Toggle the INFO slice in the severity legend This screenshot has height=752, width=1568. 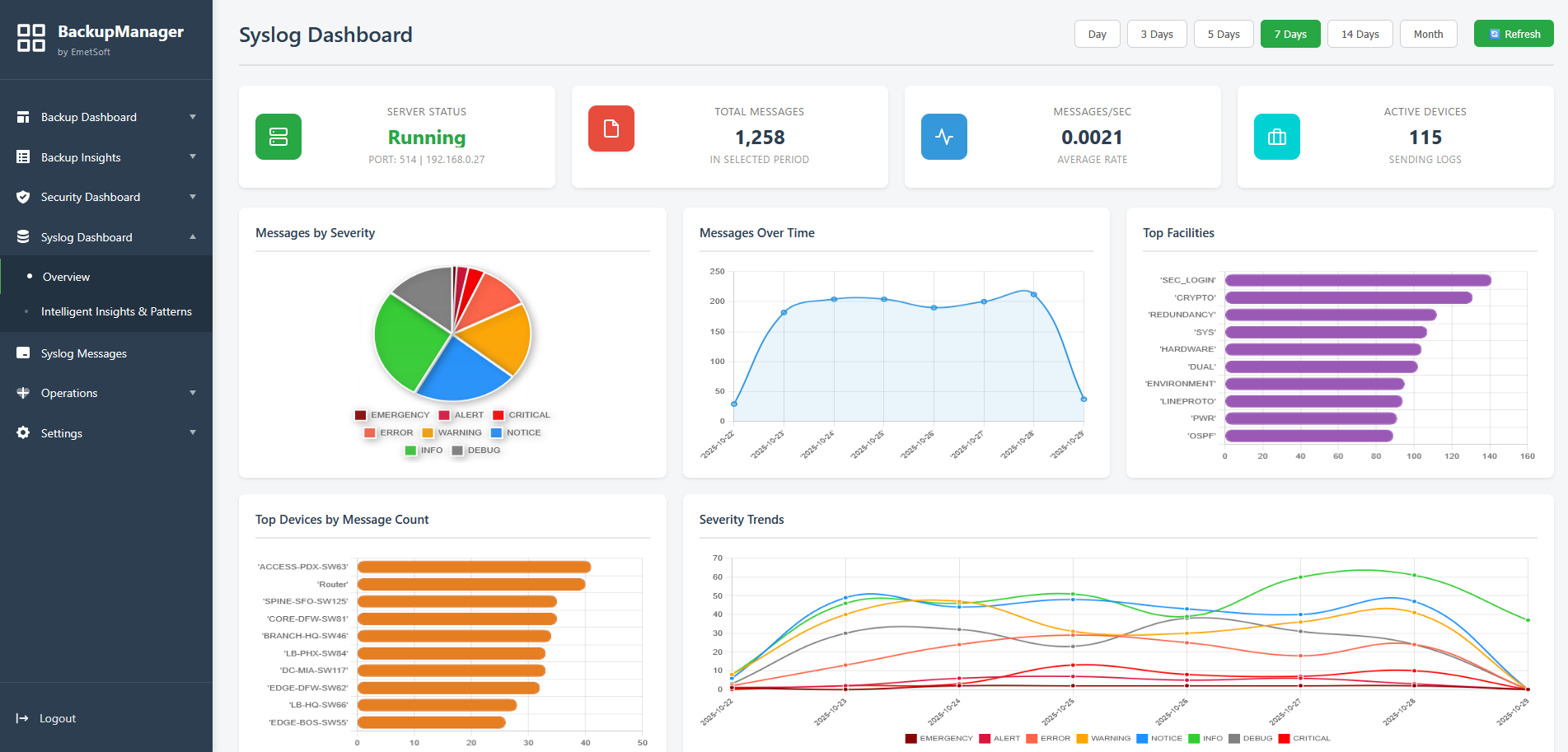(423, 450)
